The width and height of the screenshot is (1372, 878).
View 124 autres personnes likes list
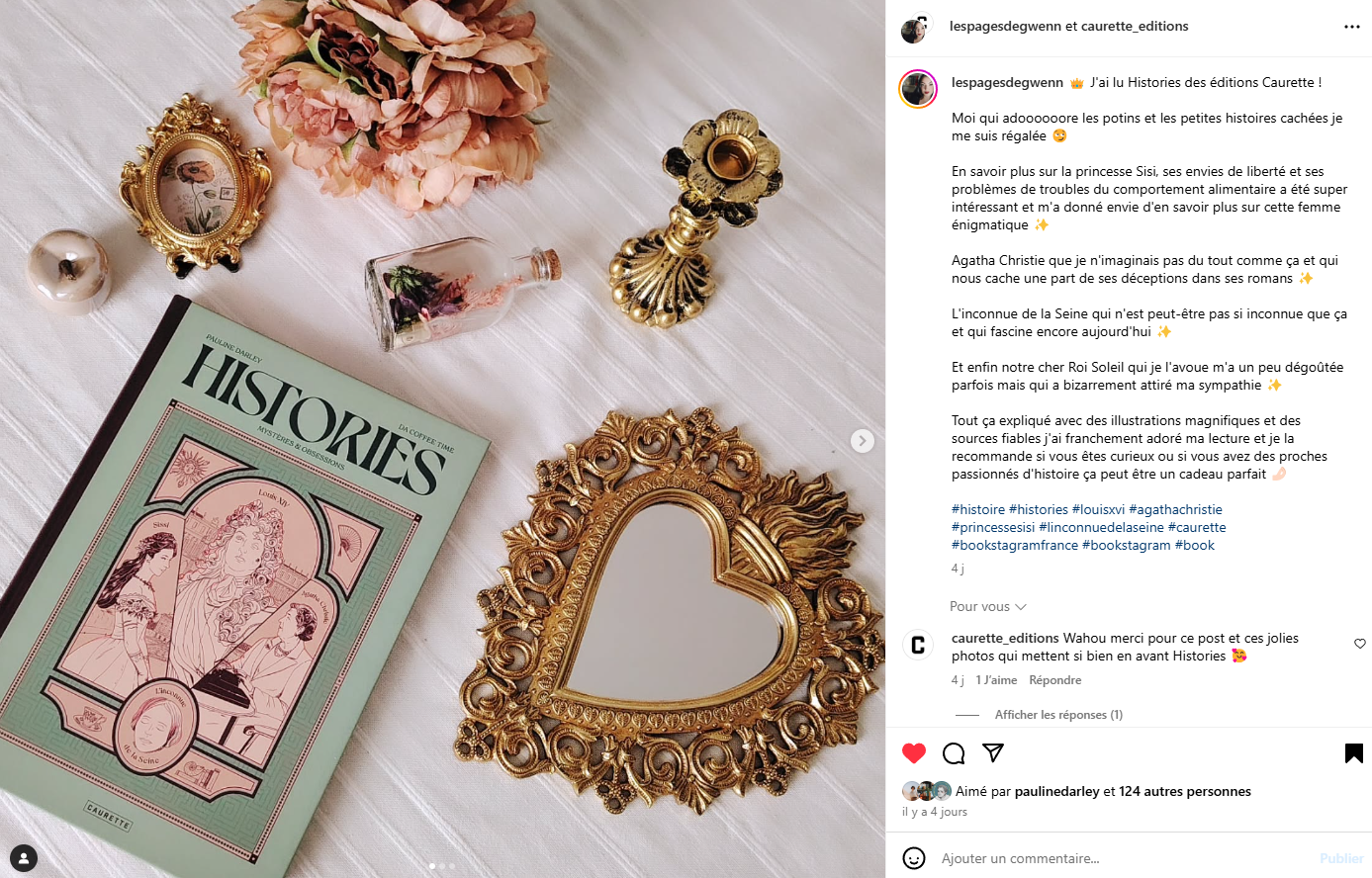click(x=1185, y=791)
